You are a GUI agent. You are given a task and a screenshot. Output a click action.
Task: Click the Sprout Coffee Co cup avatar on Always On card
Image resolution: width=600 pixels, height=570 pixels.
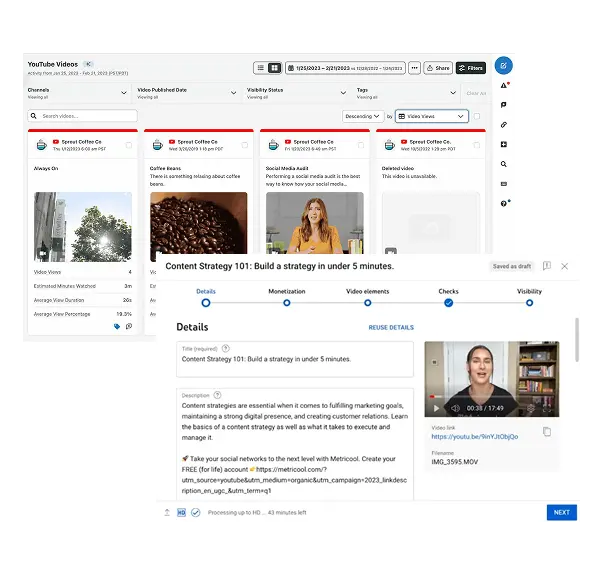click(42, 145)
